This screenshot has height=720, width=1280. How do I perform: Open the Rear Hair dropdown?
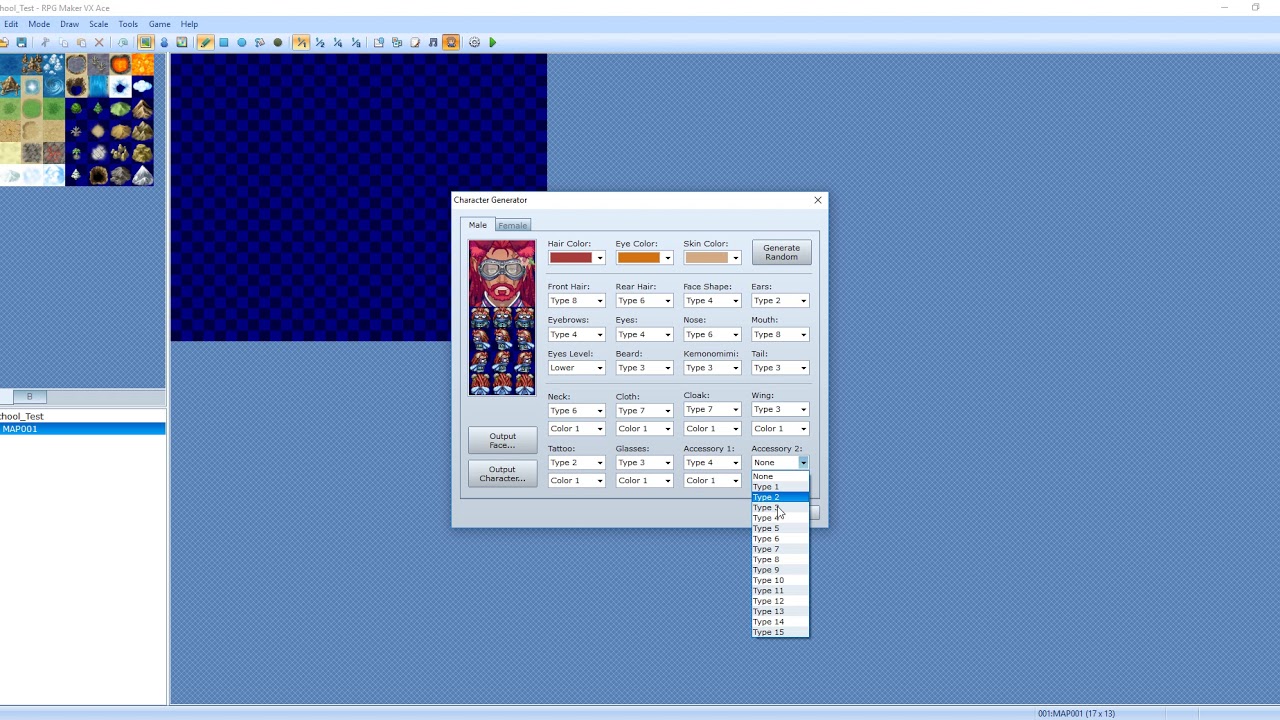pos(644,301)
